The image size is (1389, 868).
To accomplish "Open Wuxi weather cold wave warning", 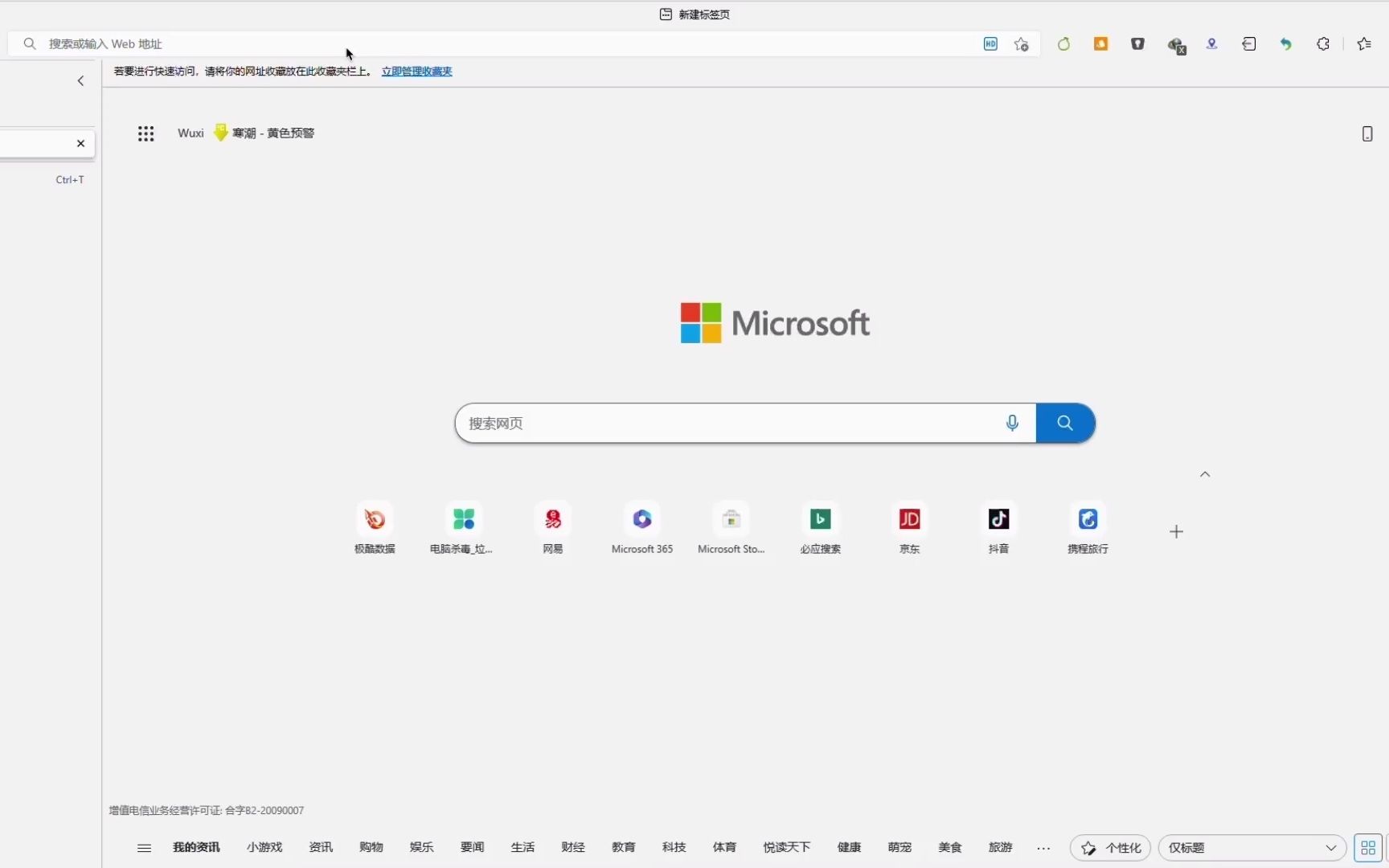I will click(246, 133).
